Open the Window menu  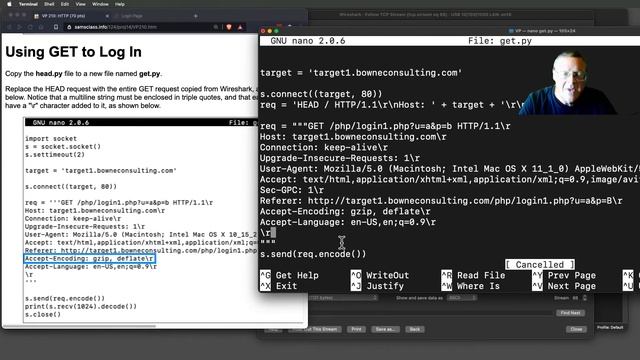click(x=100, y=4)
